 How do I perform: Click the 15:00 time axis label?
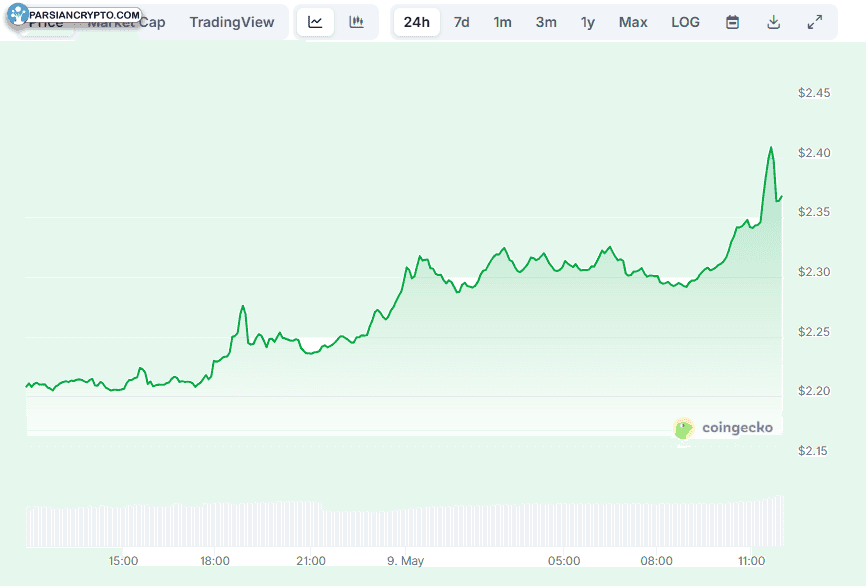click(x=123, y=561)
